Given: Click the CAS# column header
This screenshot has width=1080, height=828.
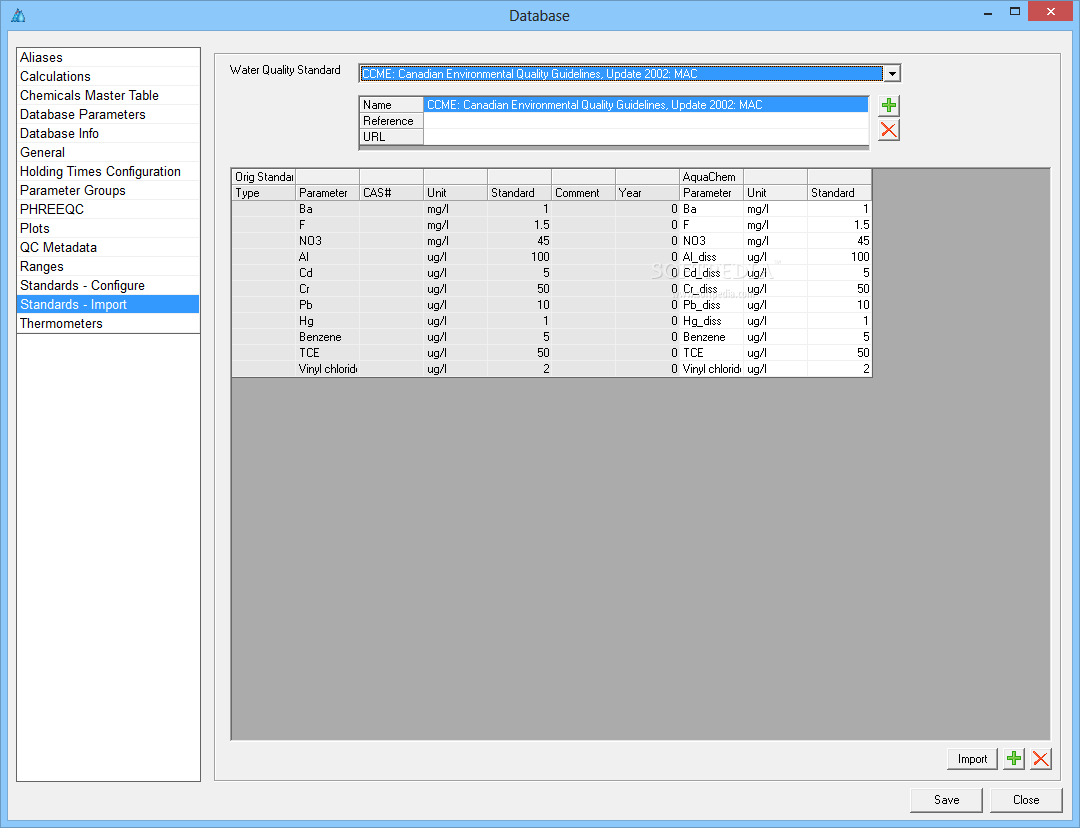Looking at the screenshot, I should (x=391, y=193).
